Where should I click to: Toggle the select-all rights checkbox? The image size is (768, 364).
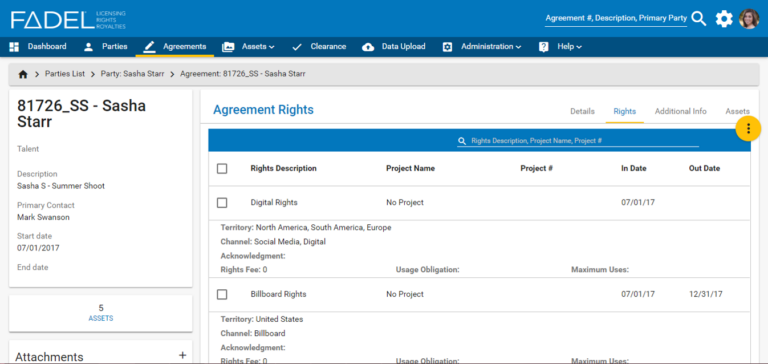[222, 169]
